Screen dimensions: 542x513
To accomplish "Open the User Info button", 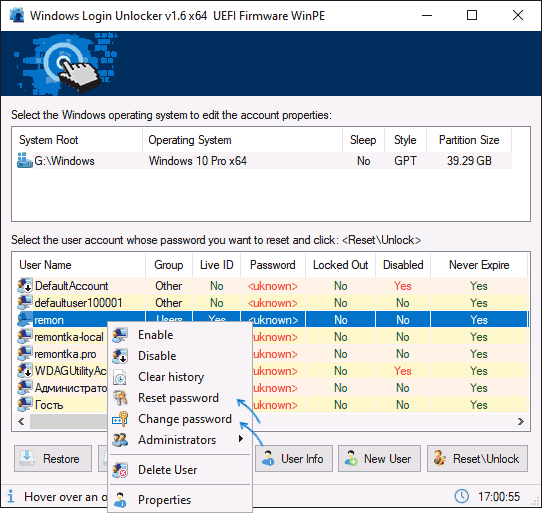I will [x=294, y=459].
